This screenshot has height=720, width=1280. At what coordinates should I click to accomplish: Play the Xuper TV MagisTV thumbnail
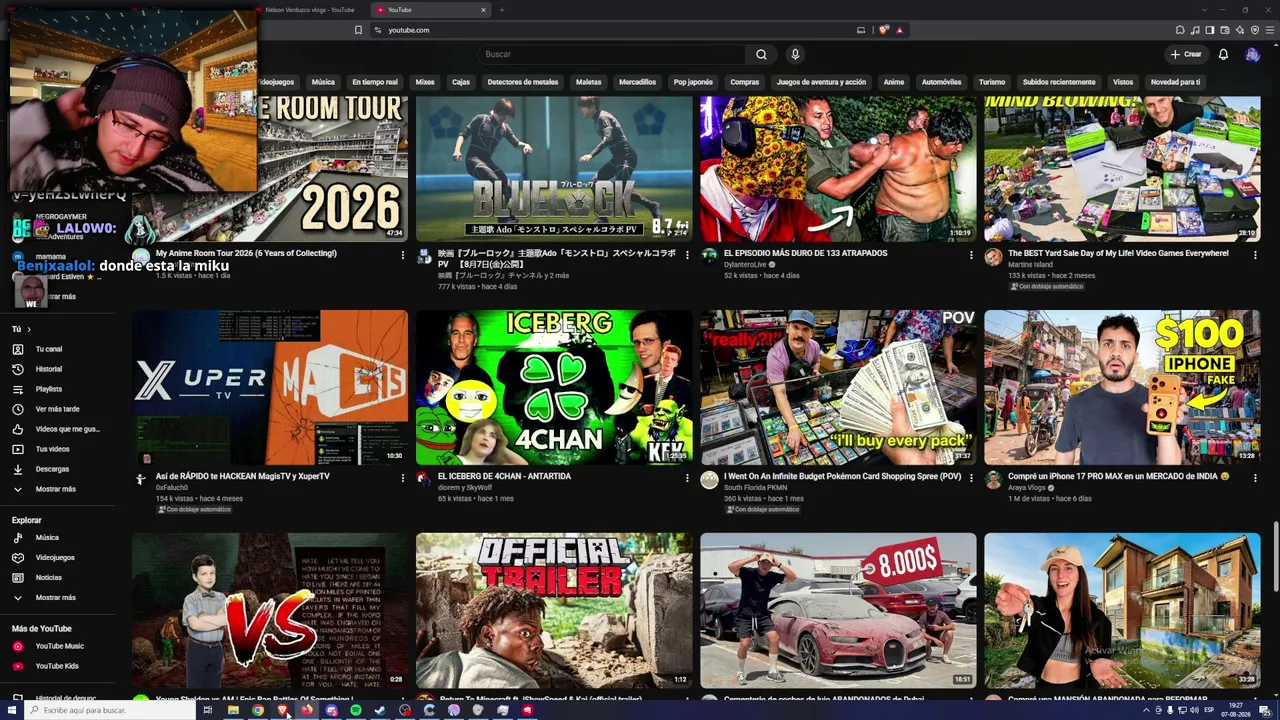point(270,387)
